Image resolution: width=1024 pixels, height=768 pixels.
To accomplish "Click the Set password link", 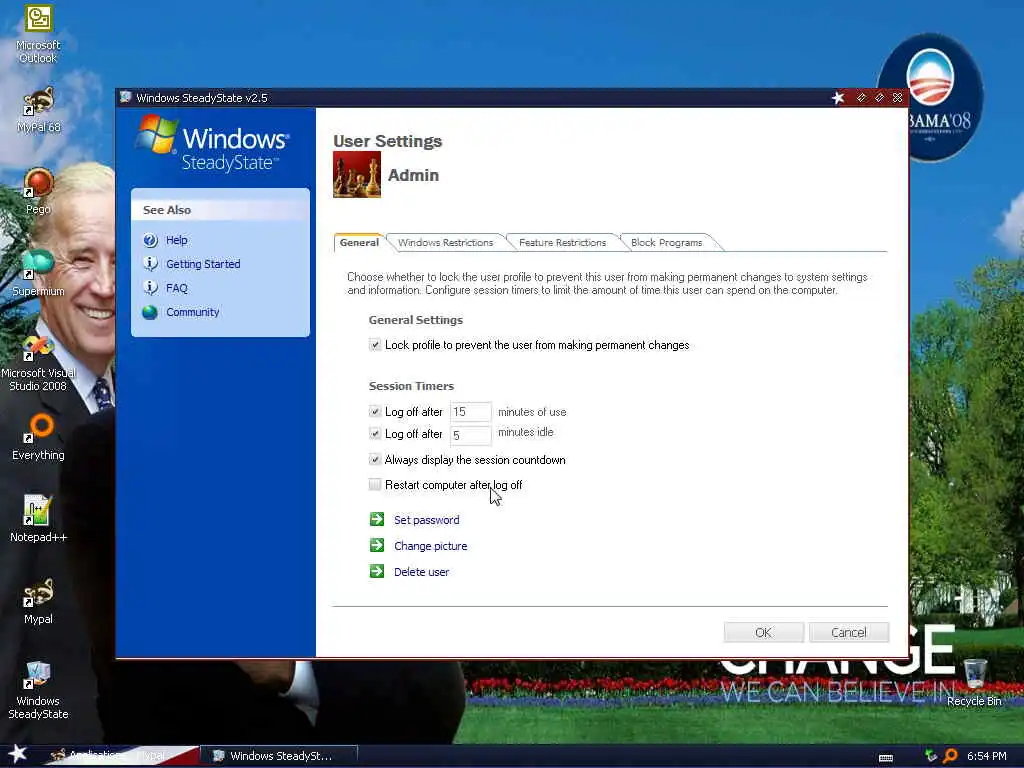I will 426,520.
